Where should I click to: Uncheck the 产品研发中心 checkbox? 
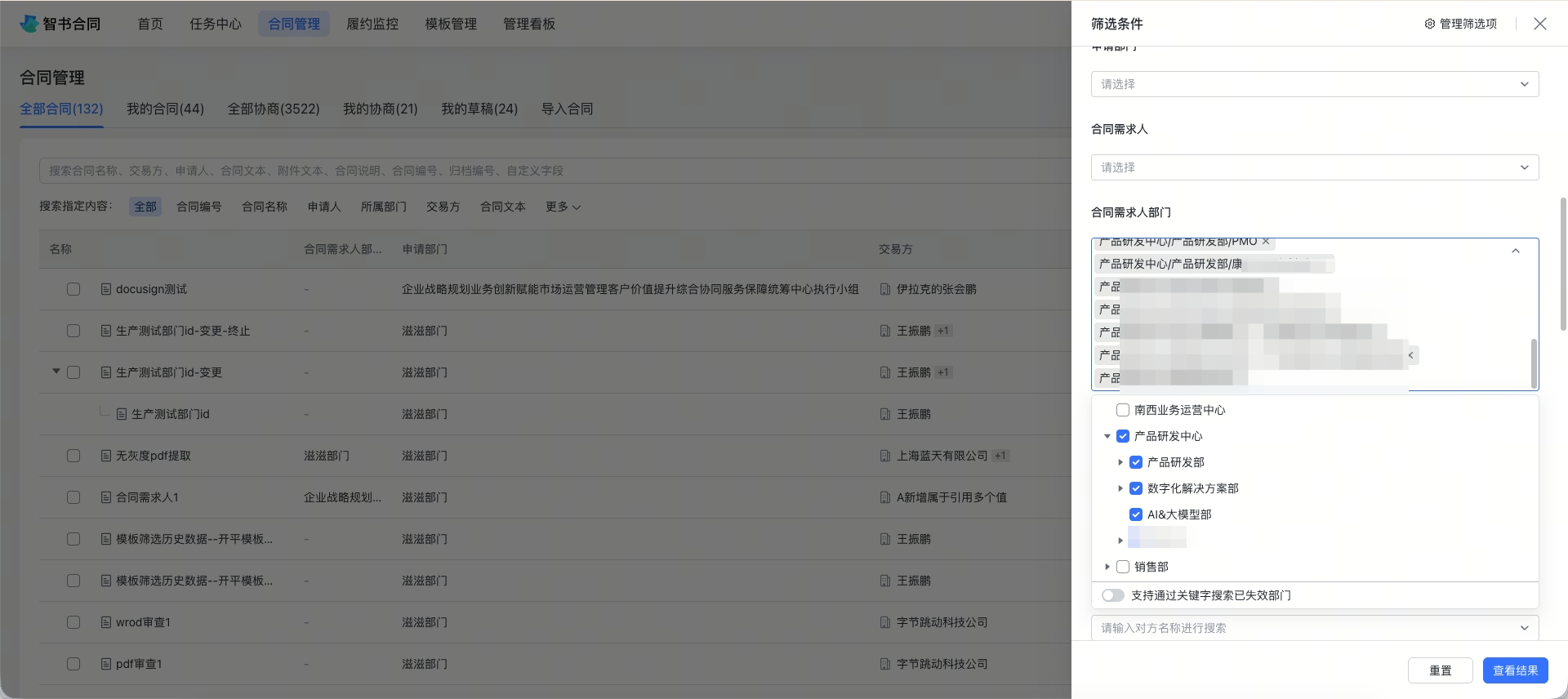(x=1123, y=436)
